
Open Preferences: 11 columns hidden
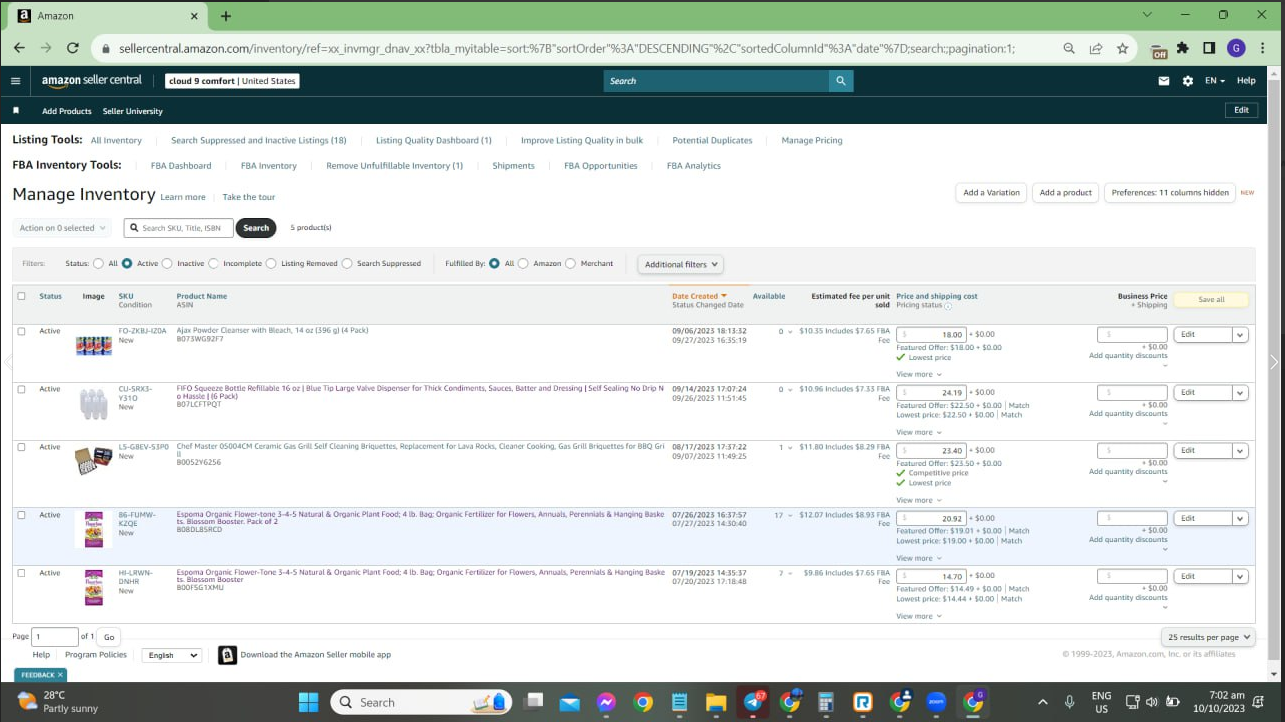tap(1170, 193)
